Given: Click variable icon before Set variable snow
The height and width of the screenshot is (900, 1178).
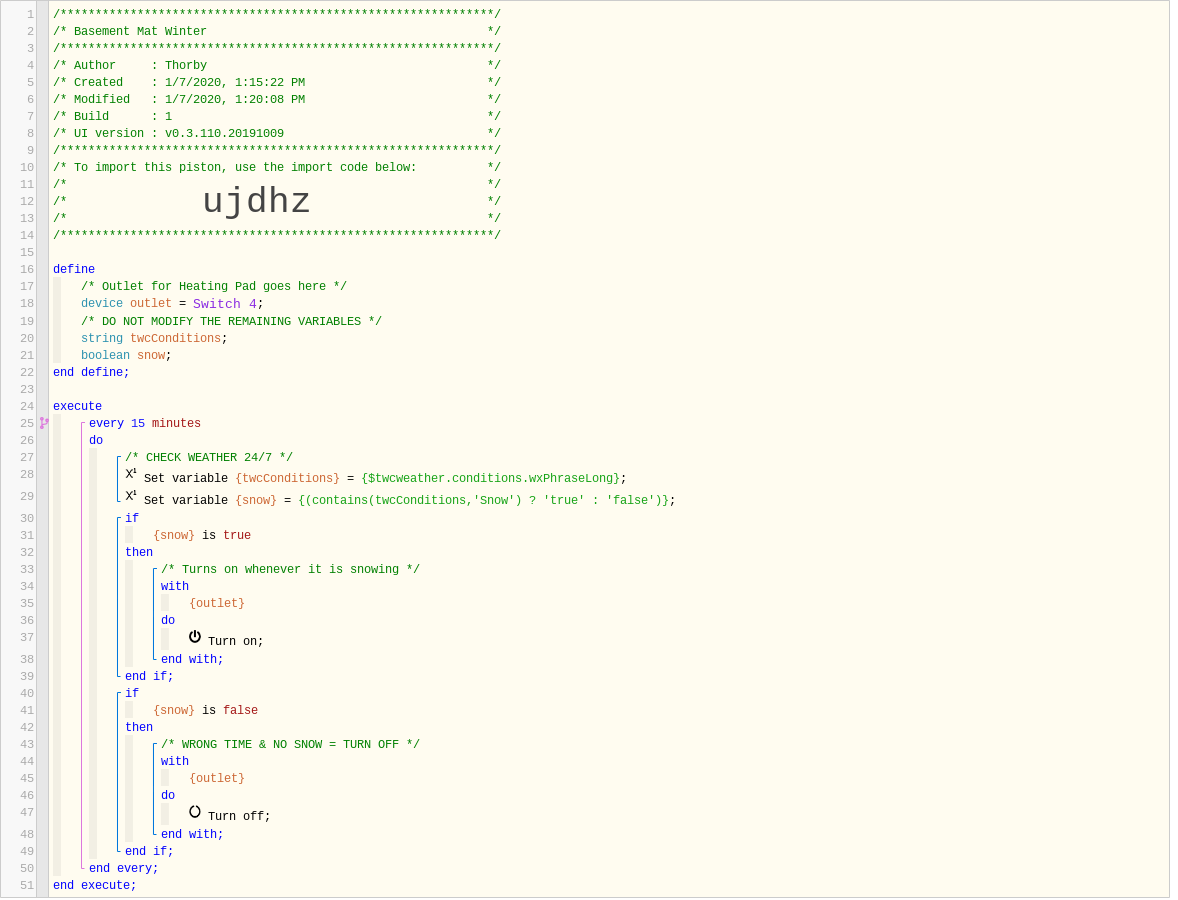Looking at the screenshot, I should tap(131, 496).
